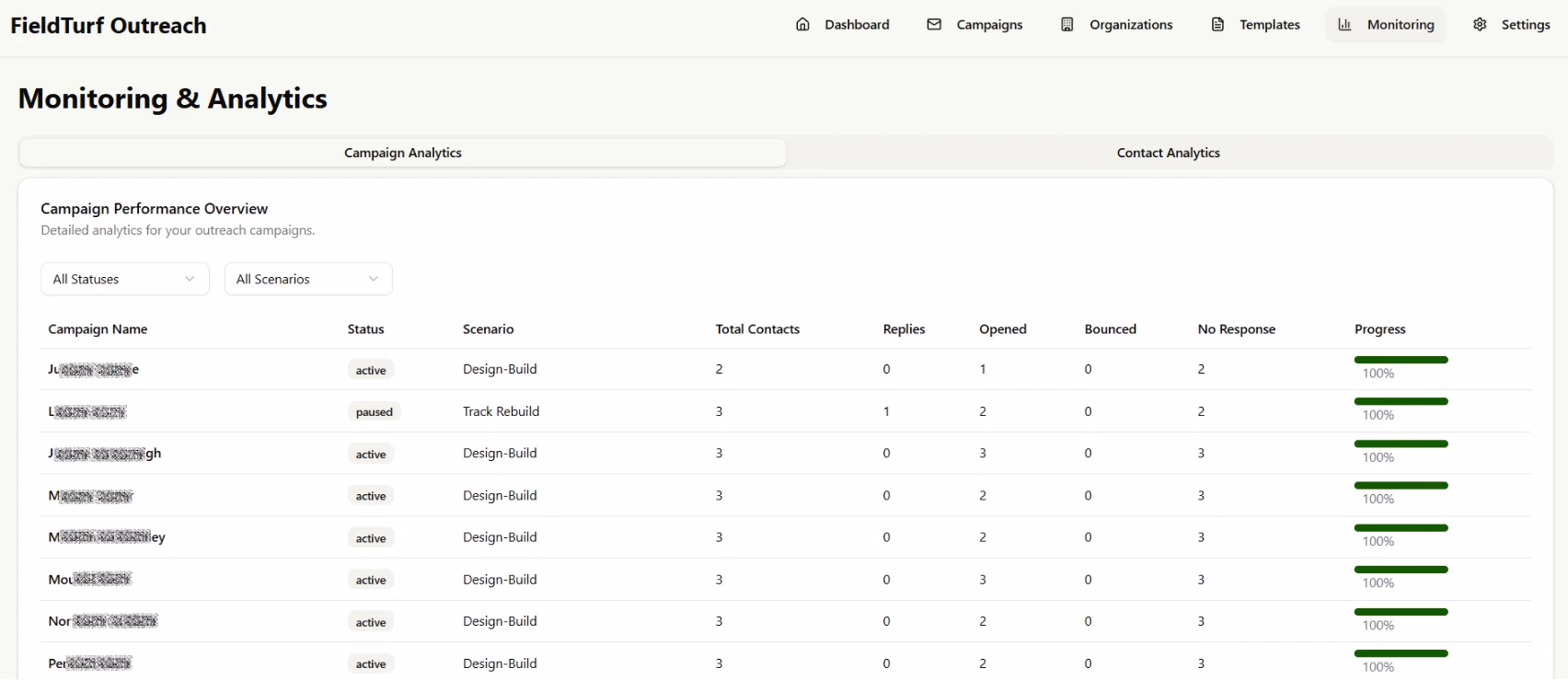Click the campaign name starting with Per
Viewport: 1568px width, 680px height.
pyautogui.click(x=90, y=663)
